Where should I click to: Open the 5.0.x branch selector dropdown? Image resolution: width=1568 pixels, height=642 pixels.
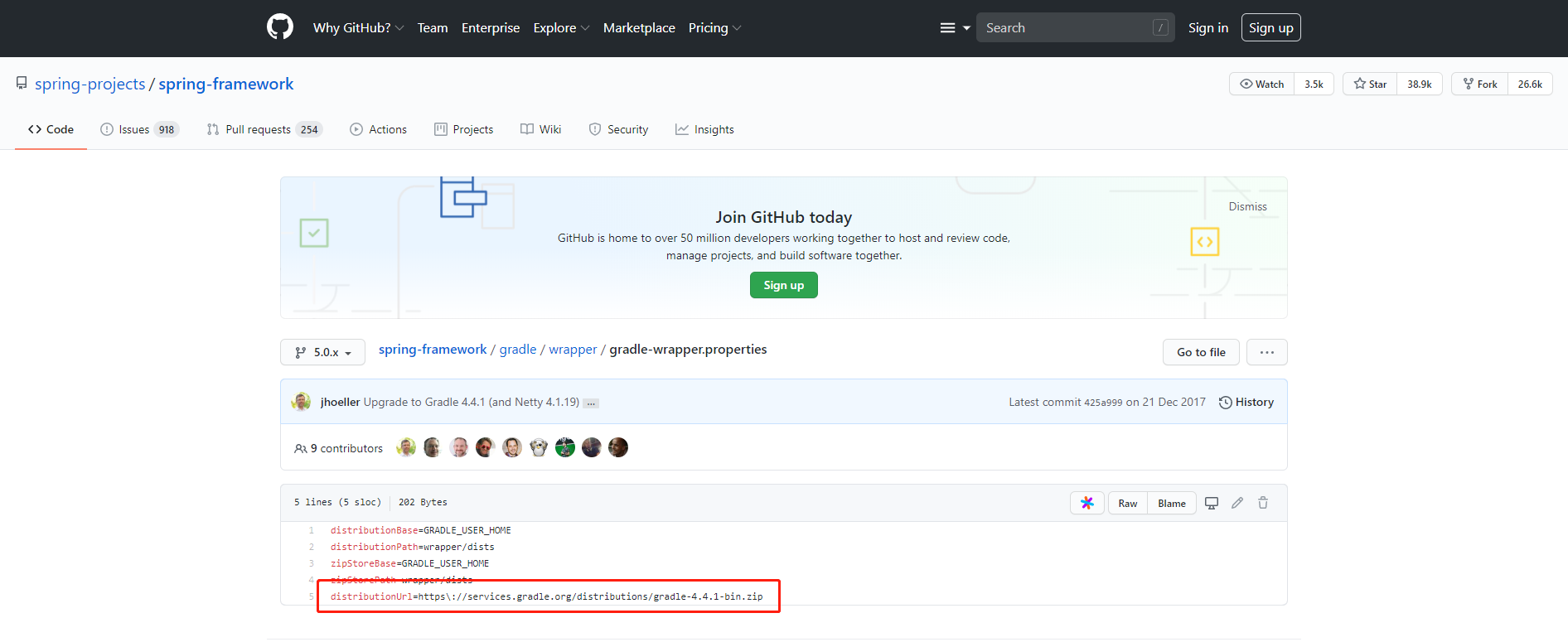[322, 352]
